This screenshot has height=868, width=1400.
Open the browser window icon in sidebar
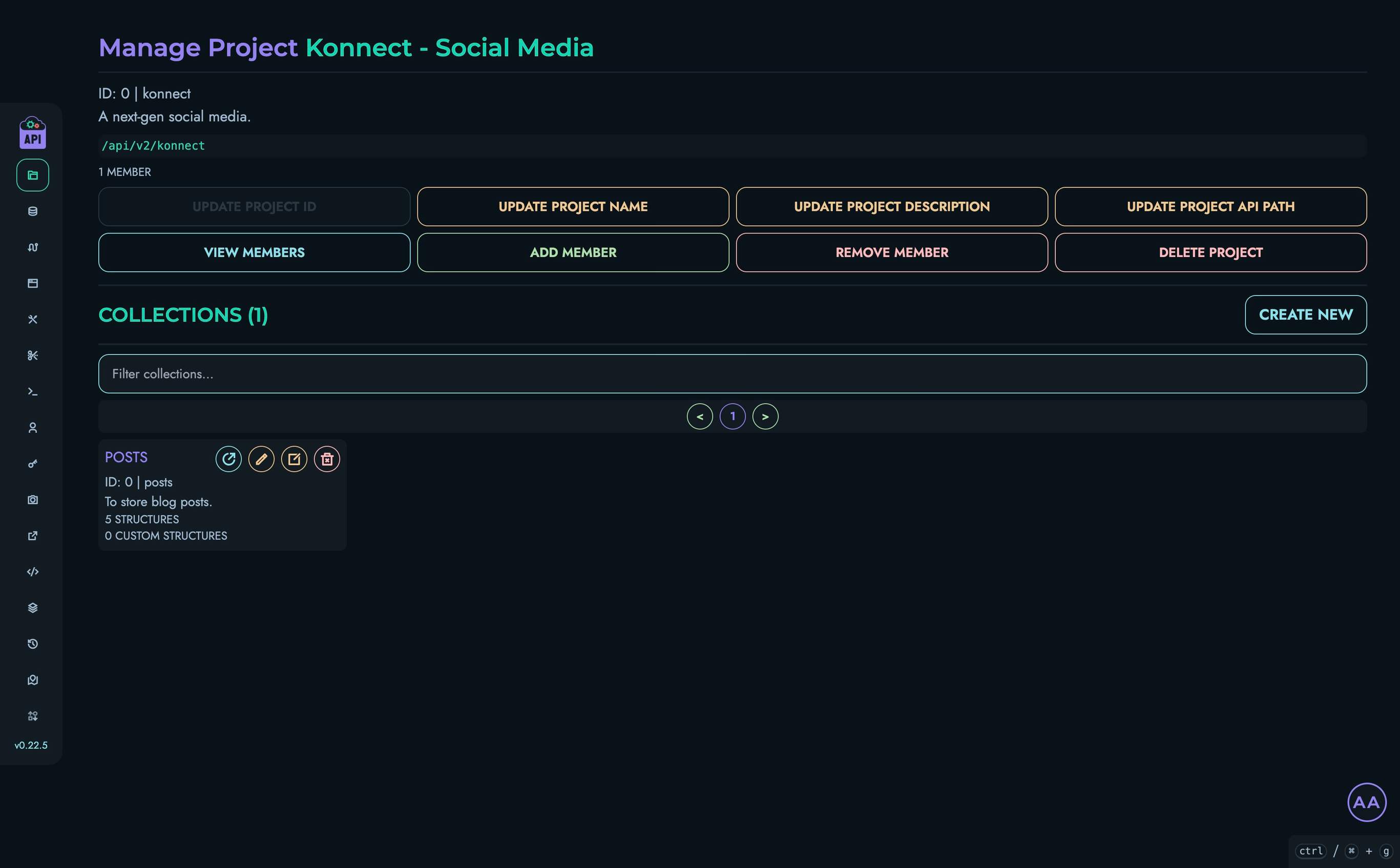point(33,284)
